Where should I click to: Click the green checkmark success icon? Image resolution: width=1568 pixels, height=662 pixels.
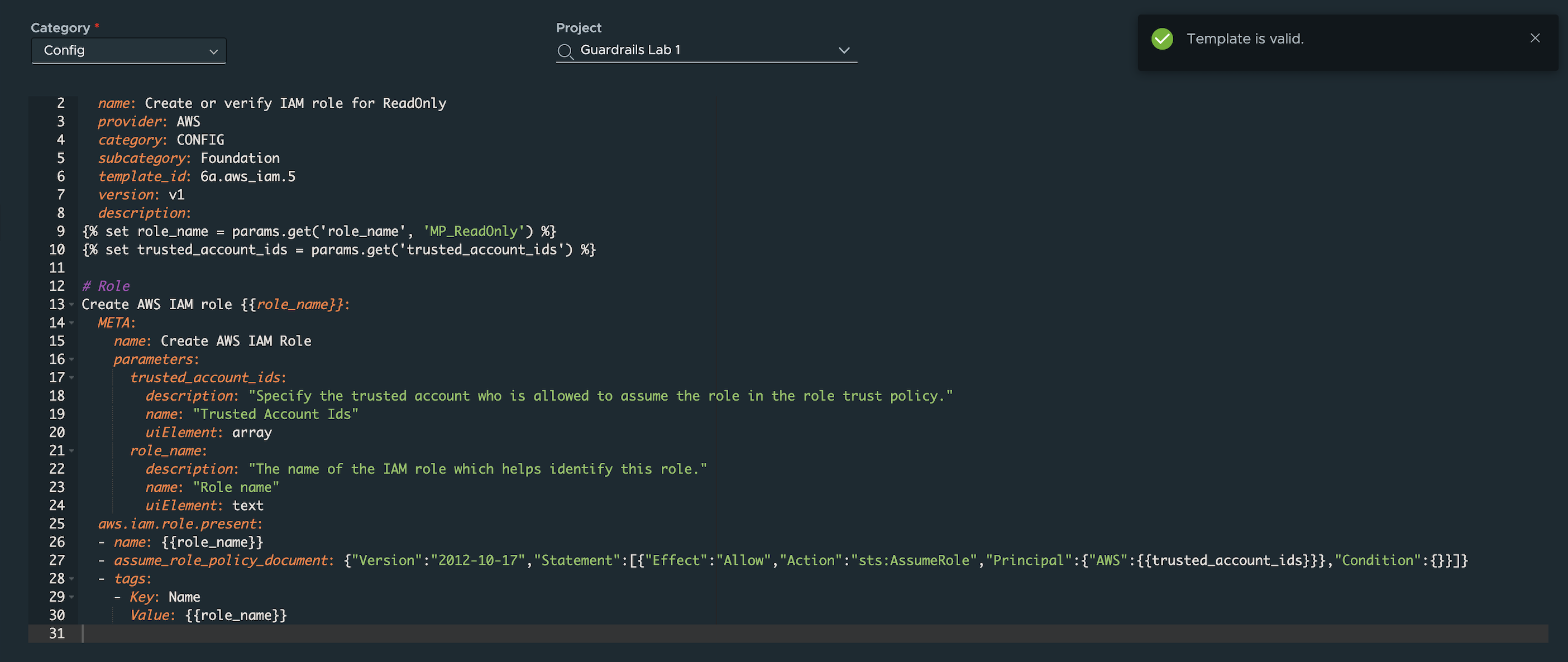click(1162, 39)
